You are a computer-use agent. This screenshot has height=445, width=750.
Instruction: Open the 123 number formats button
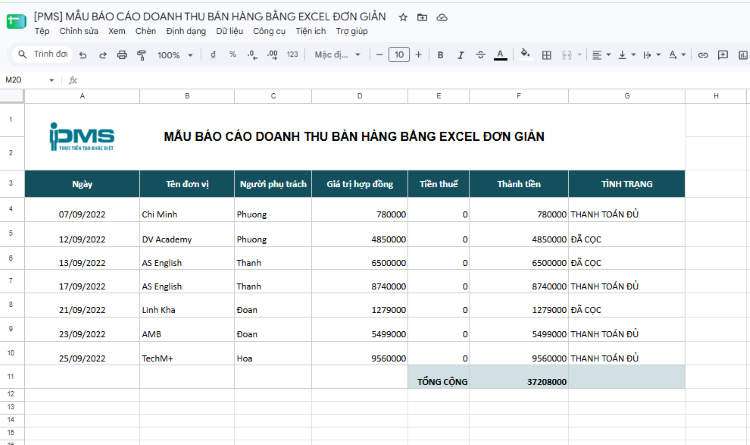(292, 55)
